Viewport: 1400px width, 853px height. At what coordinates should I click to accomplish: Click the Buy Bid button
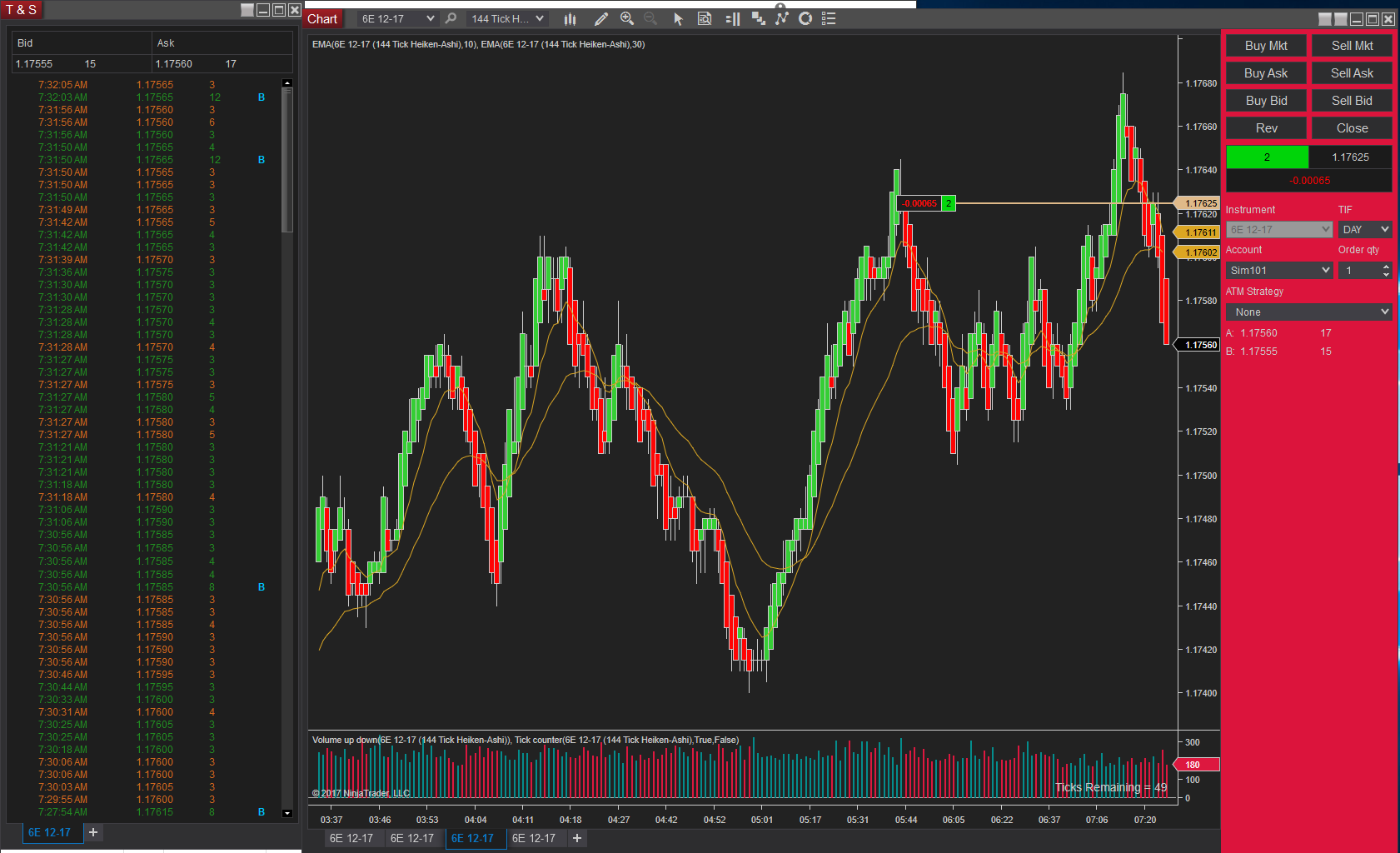[x=1266, y=101]
